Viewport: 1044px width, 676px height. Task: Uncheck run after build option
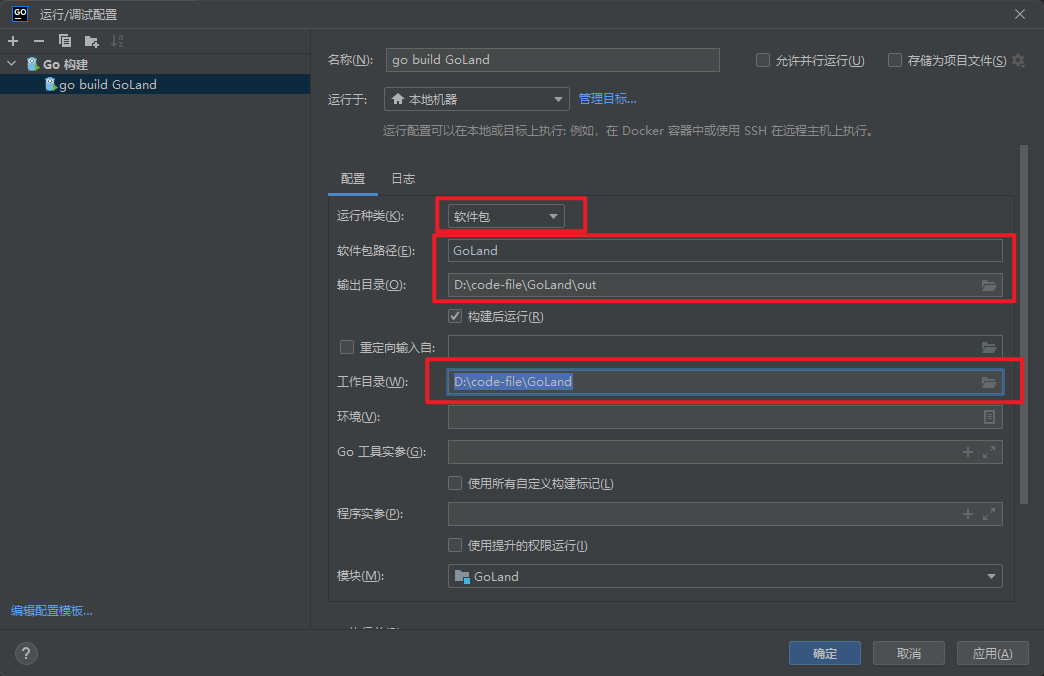(x=455, y=316)
